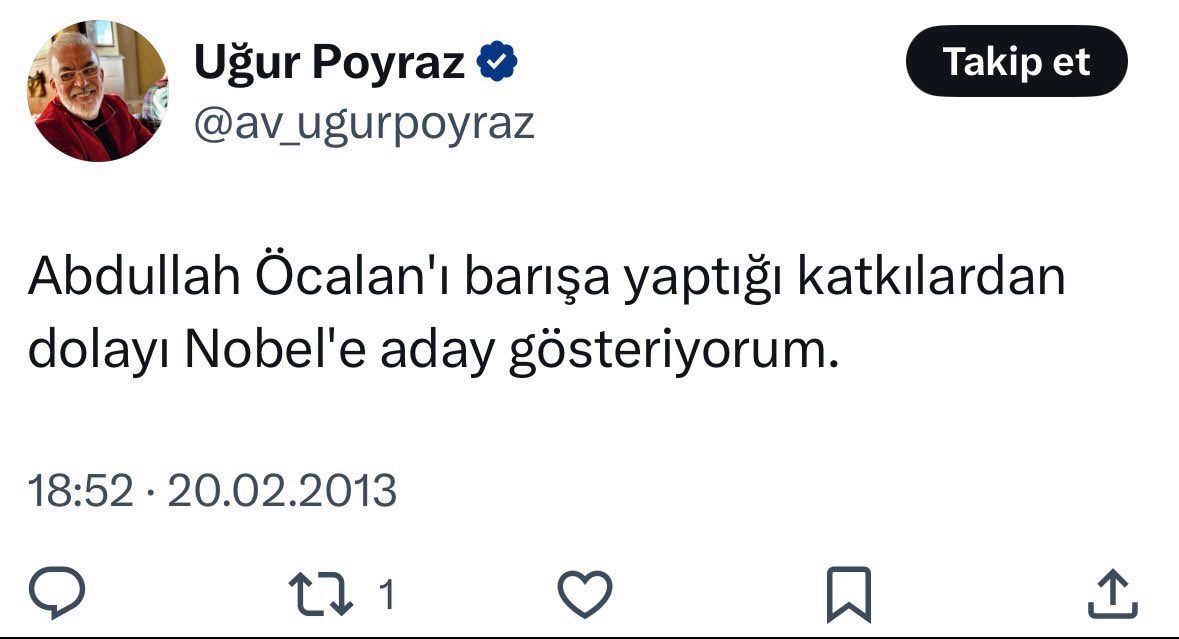
Task: Click the word katkılardan in the tweet
Action: (x=931, y=277)
